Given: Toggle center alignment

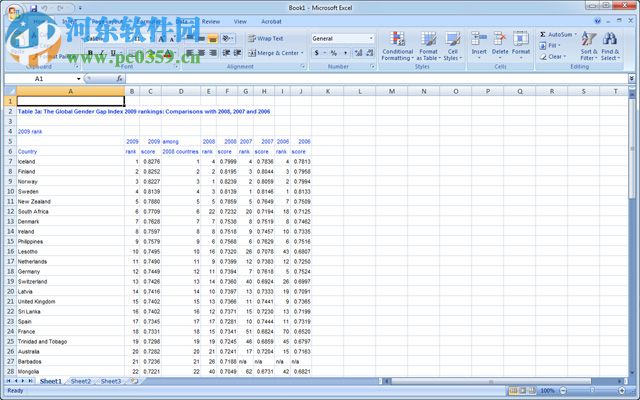Looking at the screenshot, I should (x=201, y=53).
